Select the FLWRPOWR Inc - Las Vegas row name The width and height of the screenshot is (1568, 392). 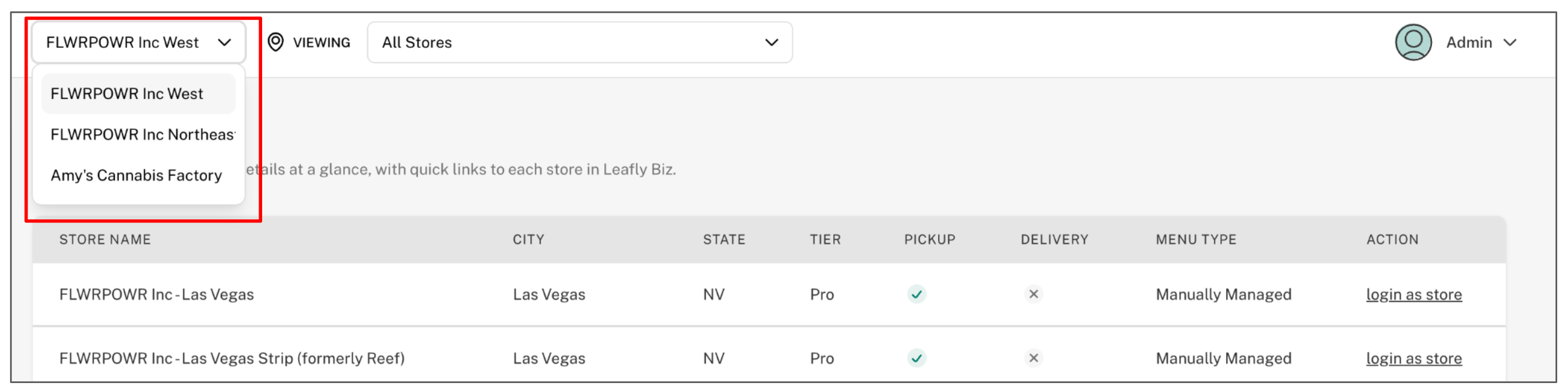[157, 295]
